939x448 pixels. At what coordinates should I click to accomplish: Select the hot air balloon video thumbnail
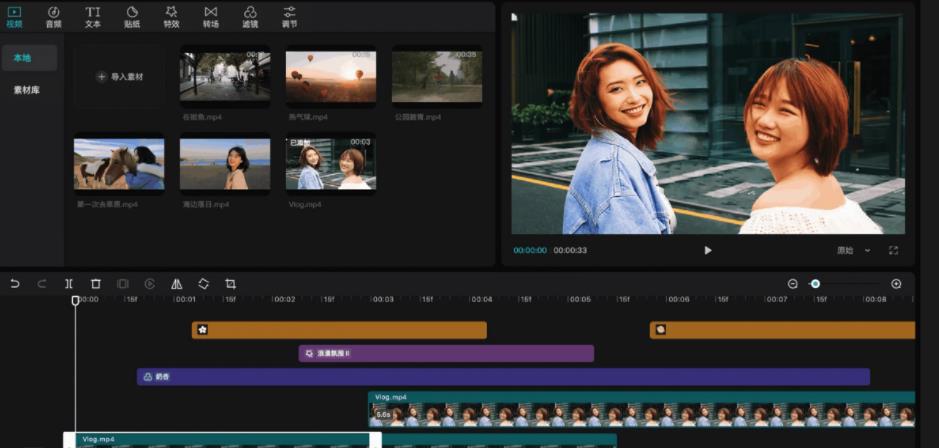pyautogui.click(x=331, y=77)
